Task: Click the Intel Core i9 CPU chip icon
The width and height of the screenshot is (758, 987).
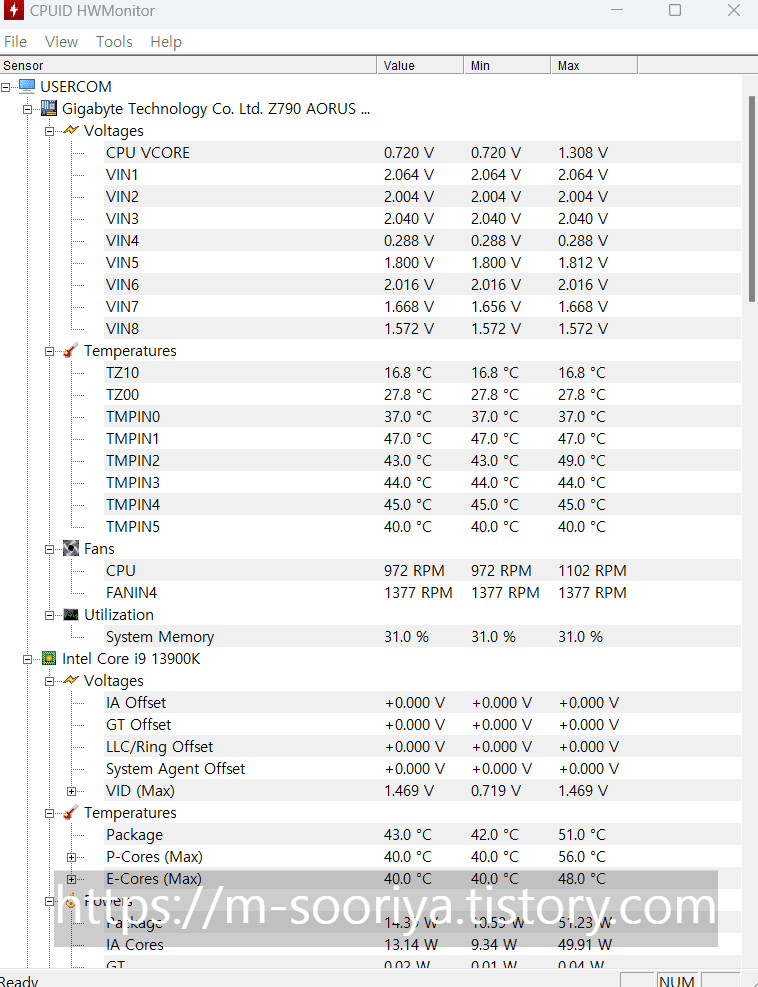Action: tap(49, 658)
